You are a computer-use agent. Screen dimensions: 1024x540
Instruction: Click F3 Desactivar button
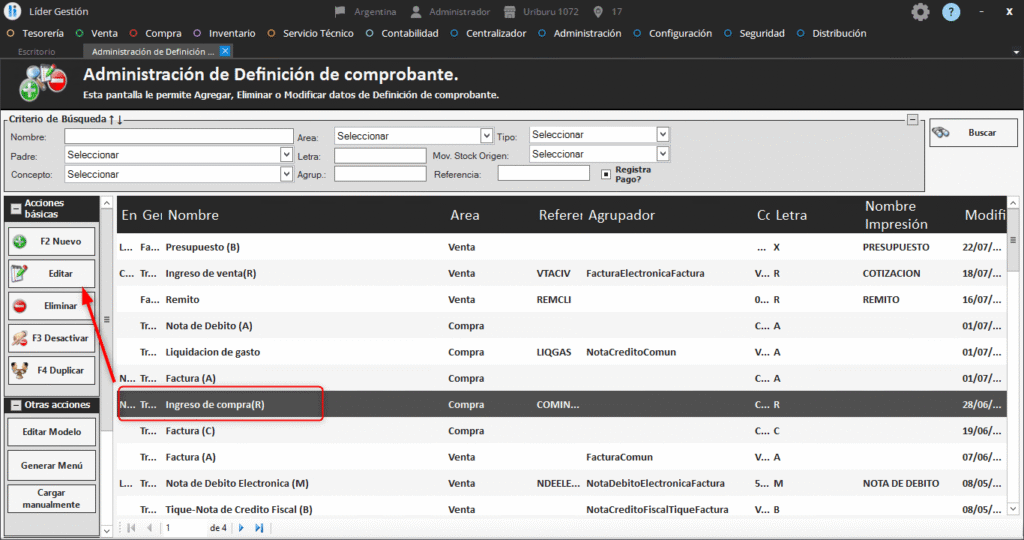coord(52,338)
